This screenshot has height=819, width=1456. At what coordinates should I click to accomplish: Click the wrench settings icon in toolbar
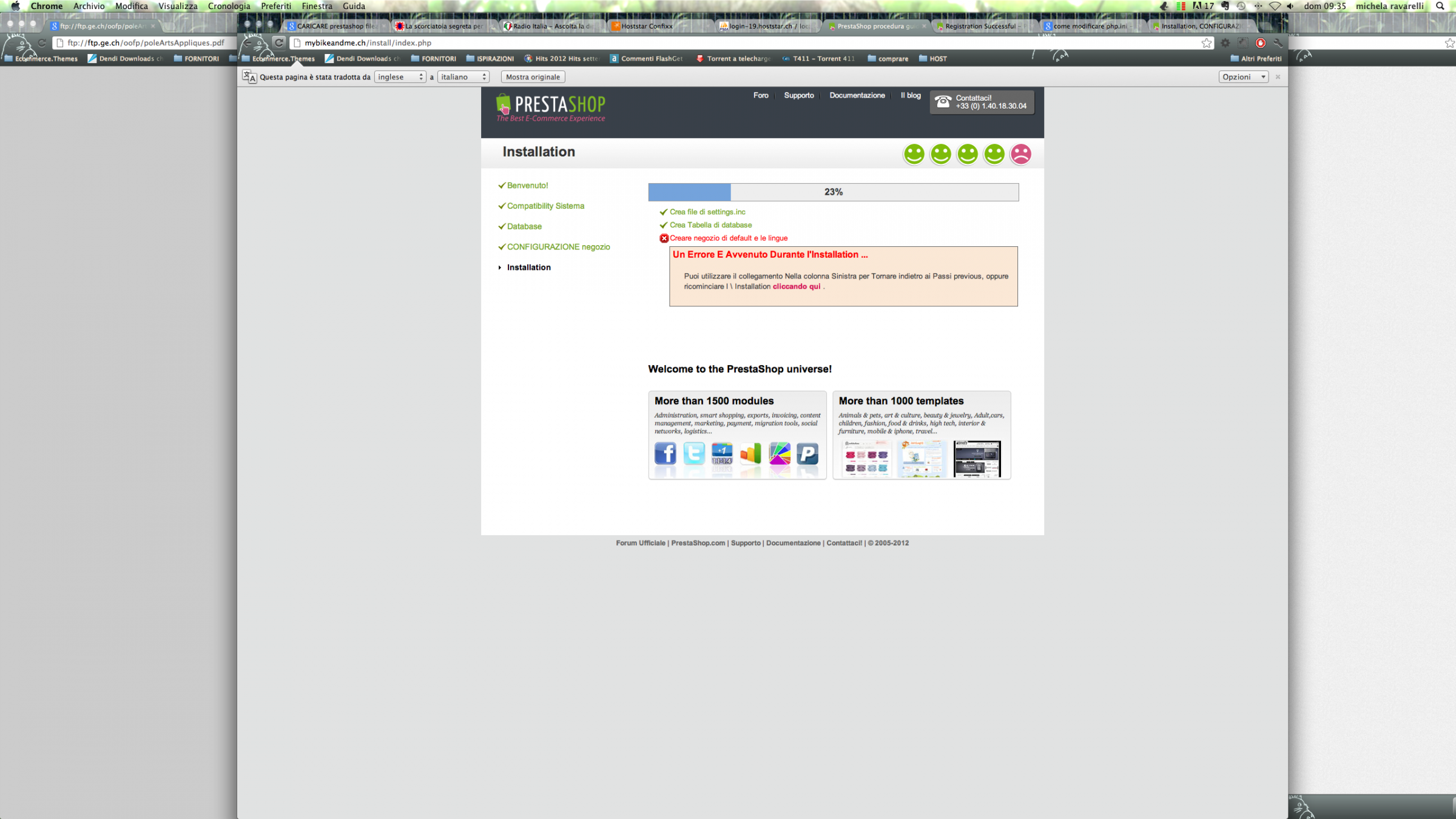(x=1278, y=43)
